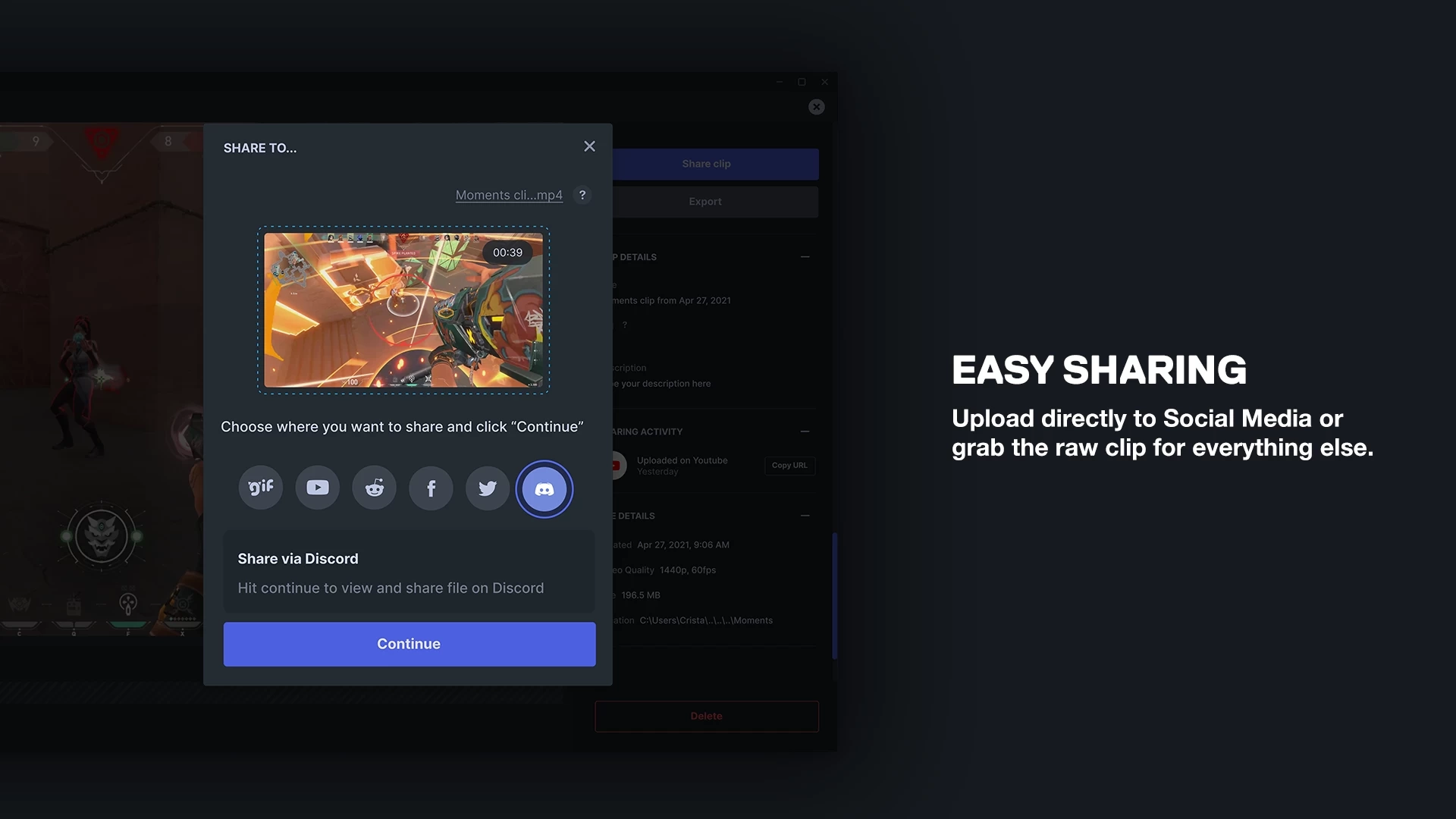Select the GIF export icon
The image size is (1456, 819).
(x=261, y=488)
